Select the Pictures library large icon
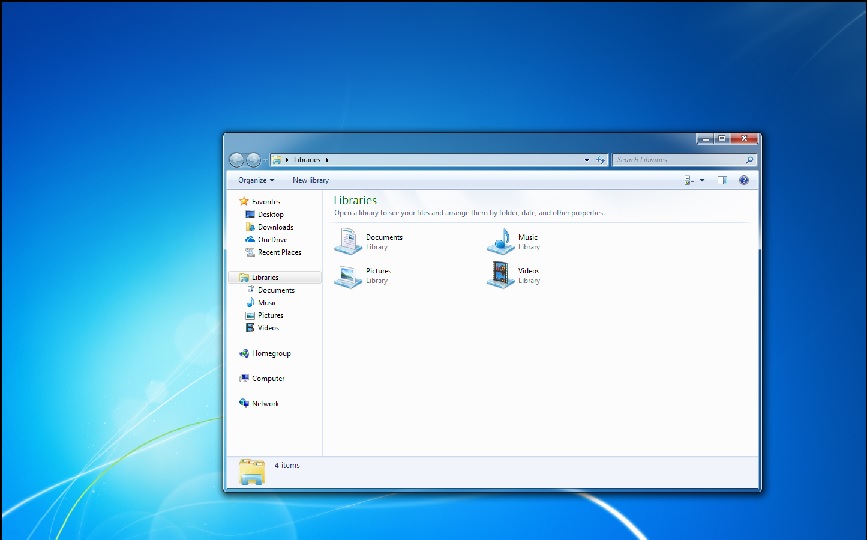868x540 pixels. pyautogui.click(x=348, y=275)
